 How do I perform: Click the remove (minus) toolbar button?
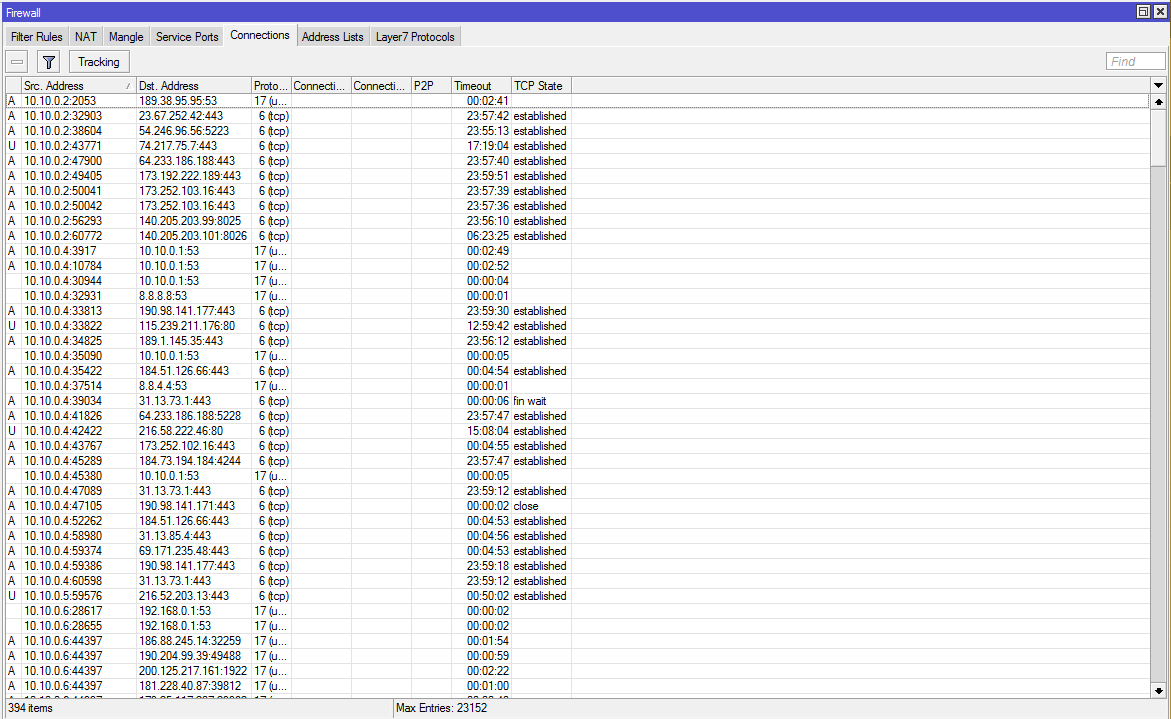[17, 62]
